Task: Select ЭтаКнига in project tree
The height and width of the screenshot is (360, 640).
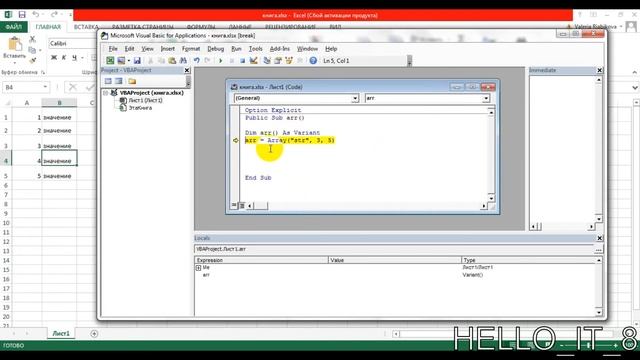Action: click(x=140, y=108)
